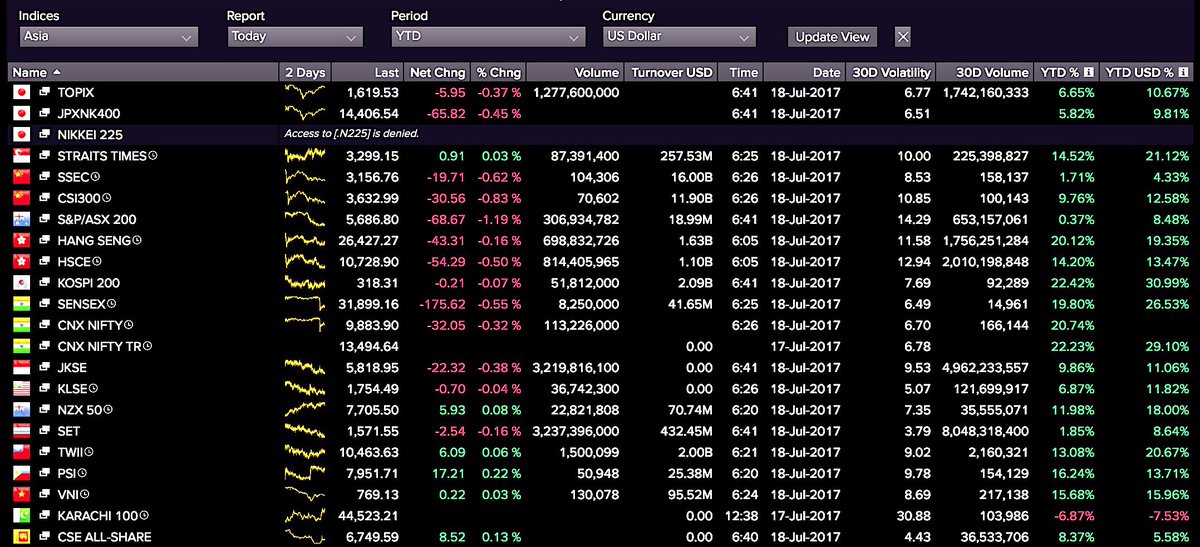Click the pop-out window icon for NIKKEI 225

45,134
